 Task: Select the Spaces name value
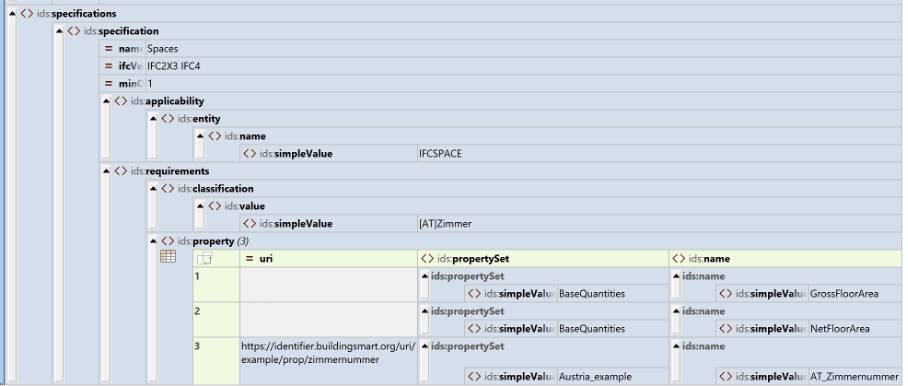(523, 49)
